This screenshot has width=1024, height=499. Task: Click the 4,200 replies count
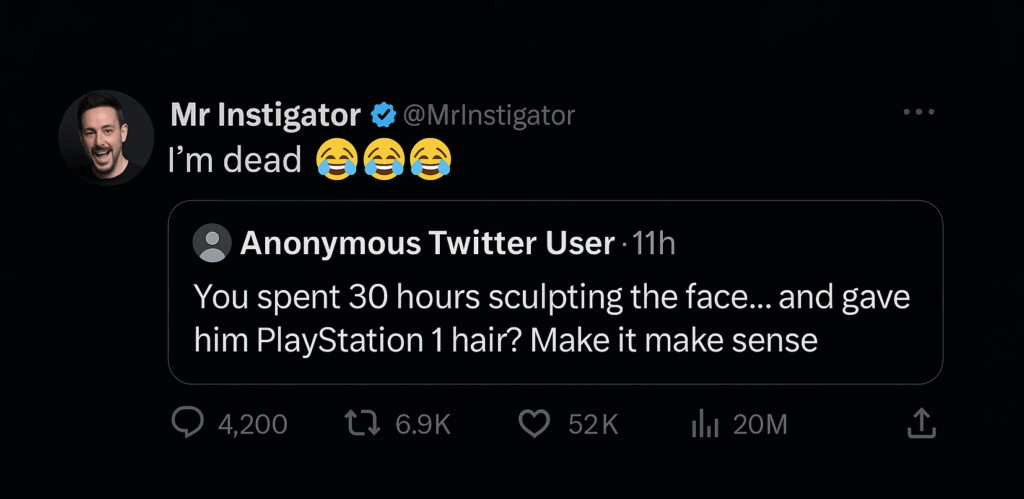252,424
